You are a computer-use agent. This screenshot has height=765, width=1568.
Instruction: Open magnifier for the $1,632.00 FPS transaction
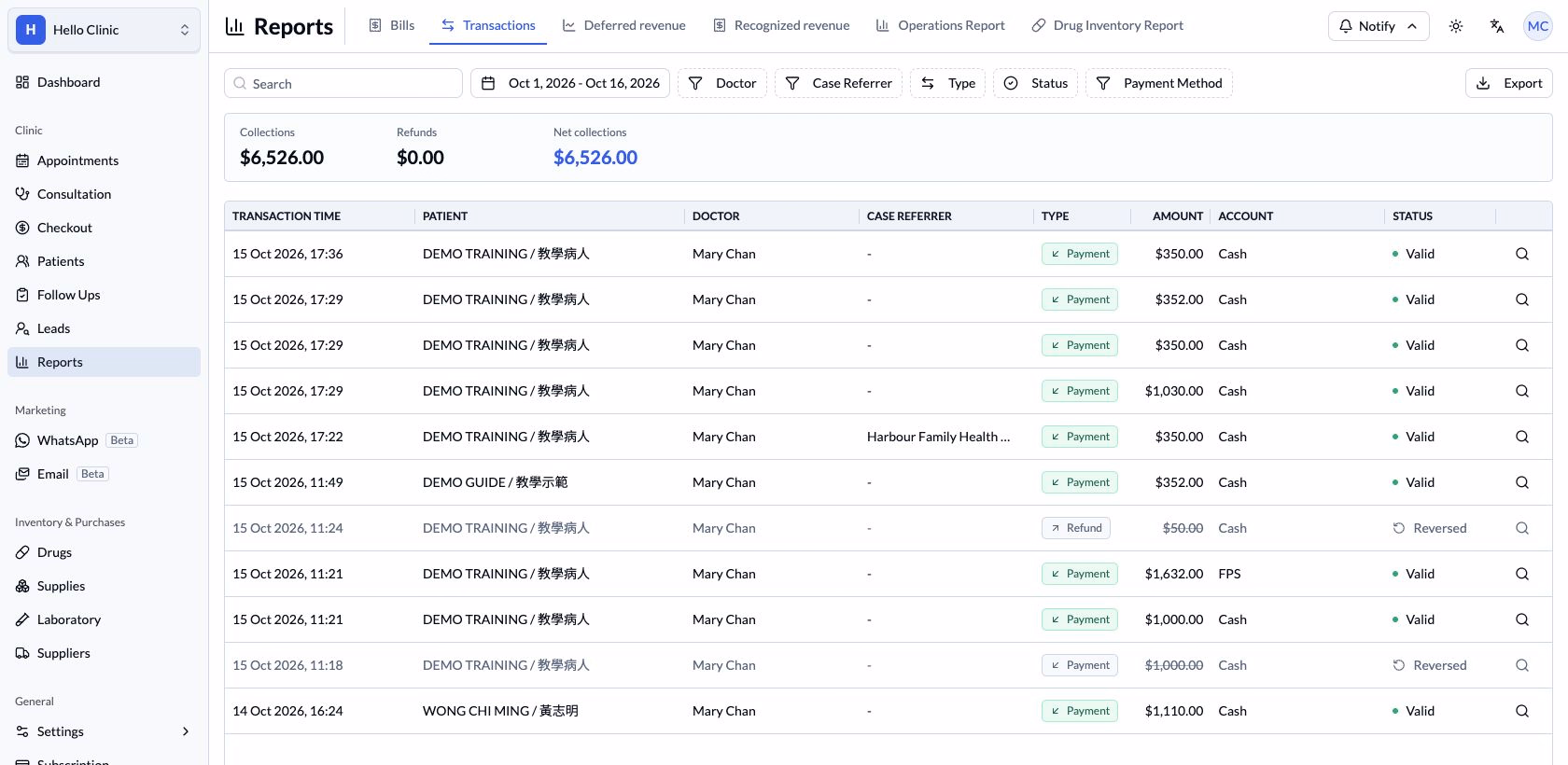[1522, 574]
